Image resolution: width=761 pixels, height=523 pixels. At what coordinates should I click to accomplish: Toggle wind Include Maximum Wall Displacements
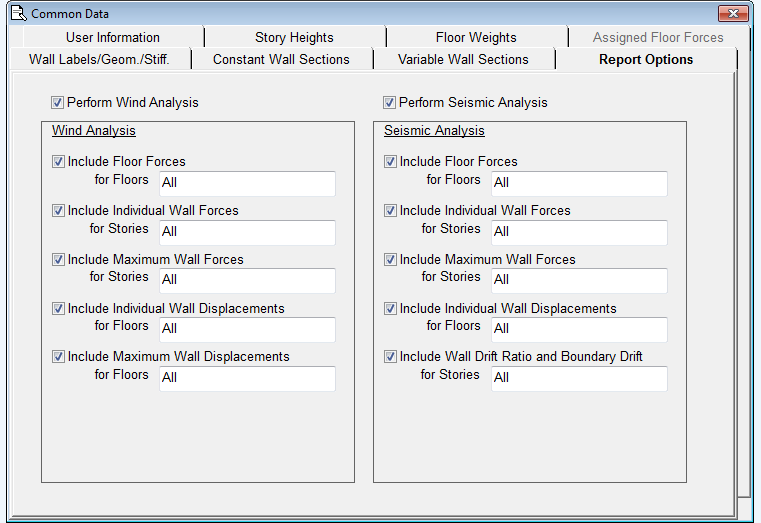(59, 356)
